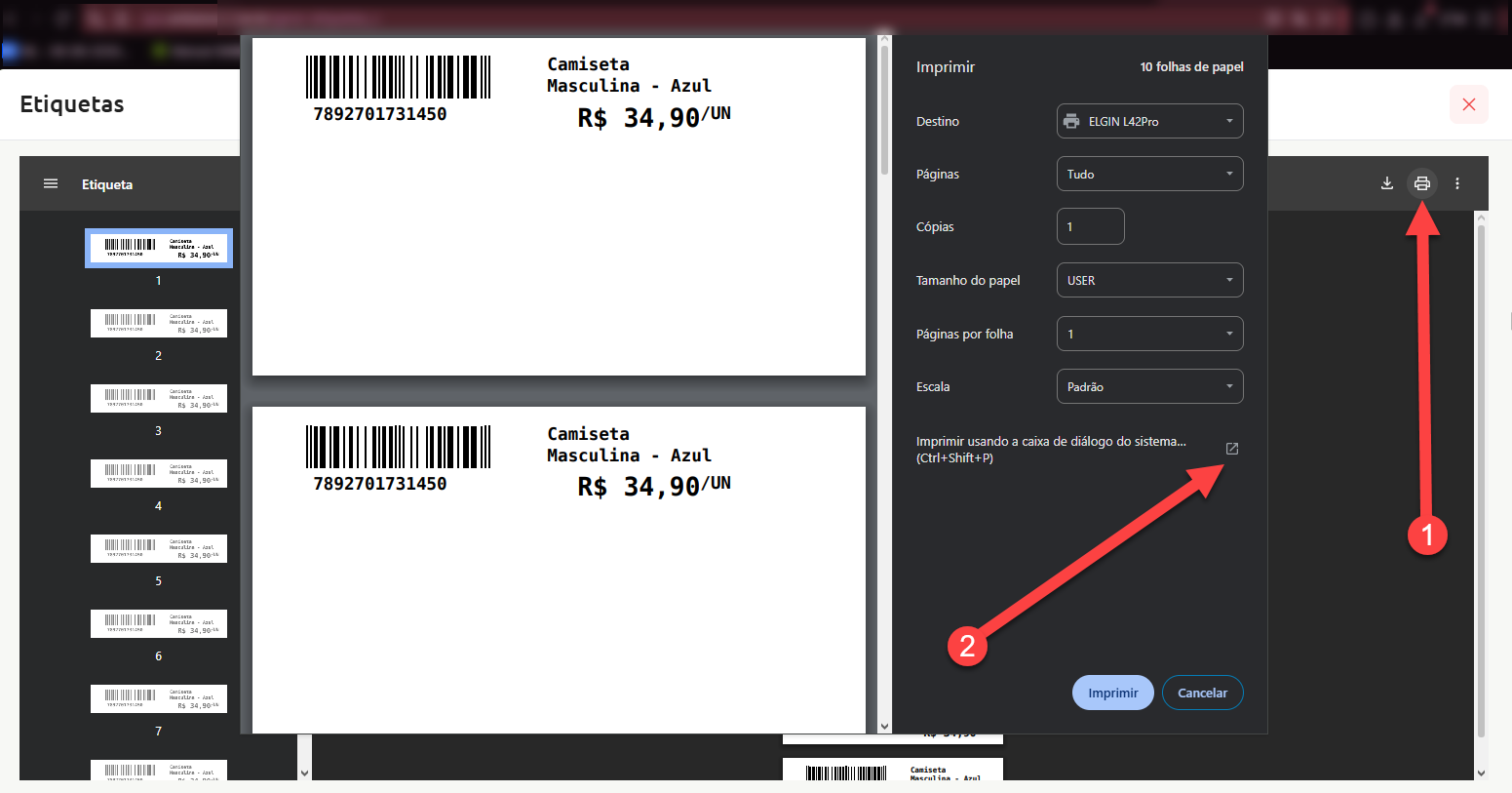The height and width of the screenshot is (793, 1512).
Task: Open the PDF viewer more options menu
Action: tap(1457, 183)
